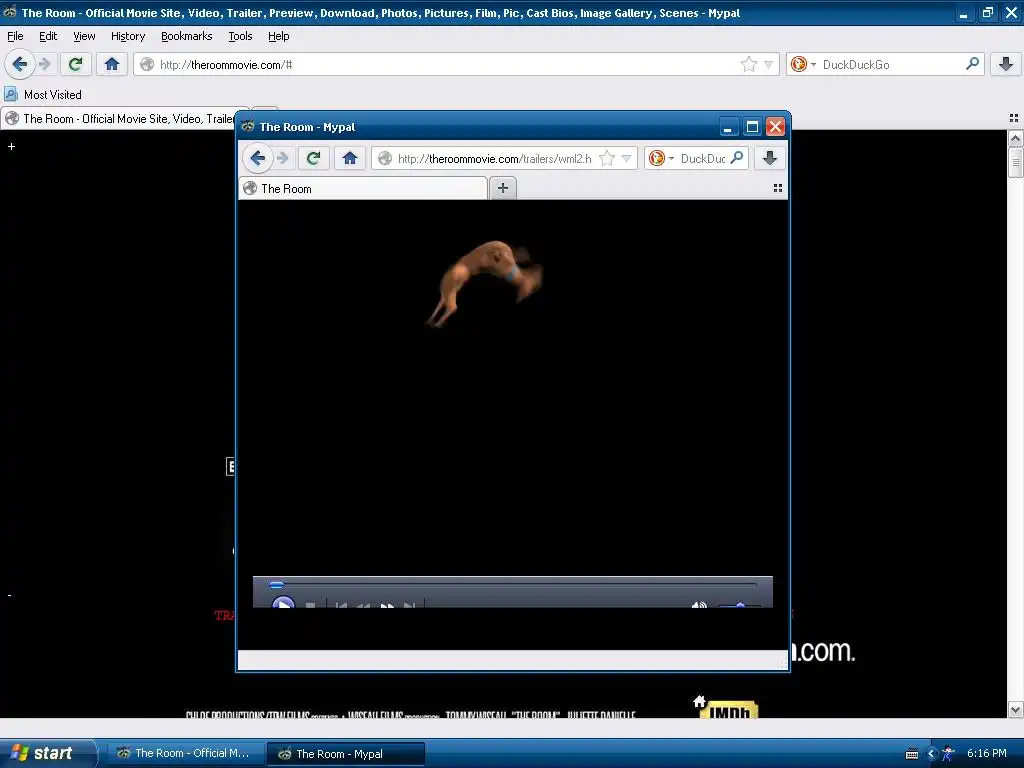
Task: Click the video seek progress bar
Action: click(513, 584)
